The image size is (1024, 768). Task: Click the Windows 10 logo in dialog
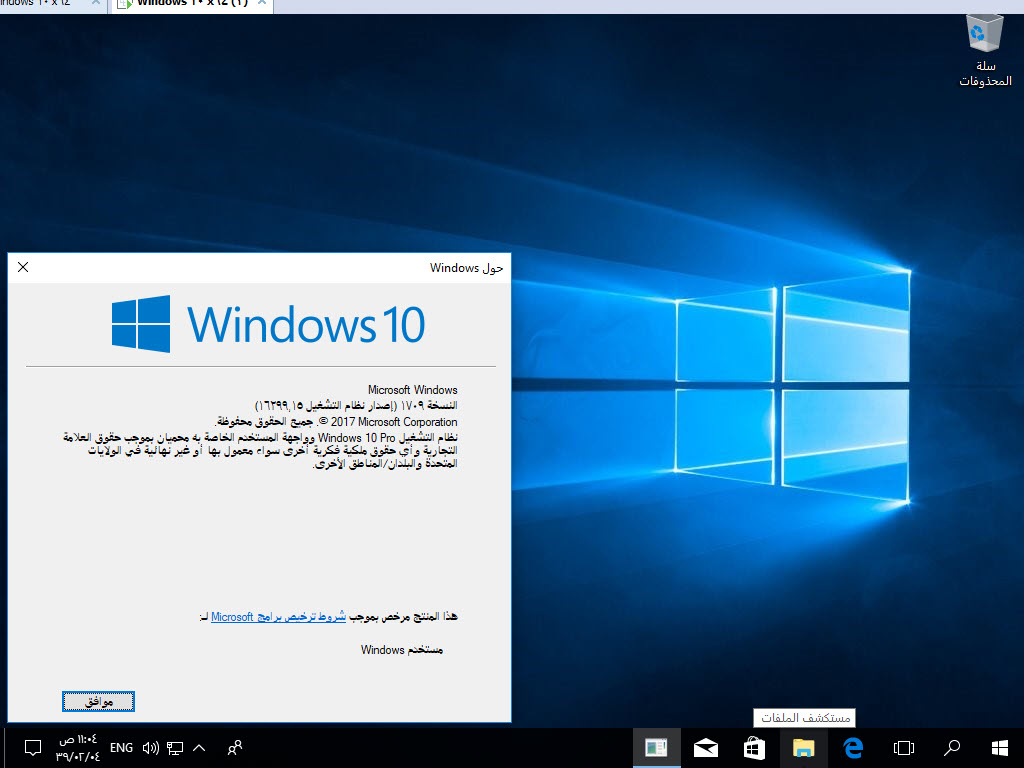[x=268, y=324]
